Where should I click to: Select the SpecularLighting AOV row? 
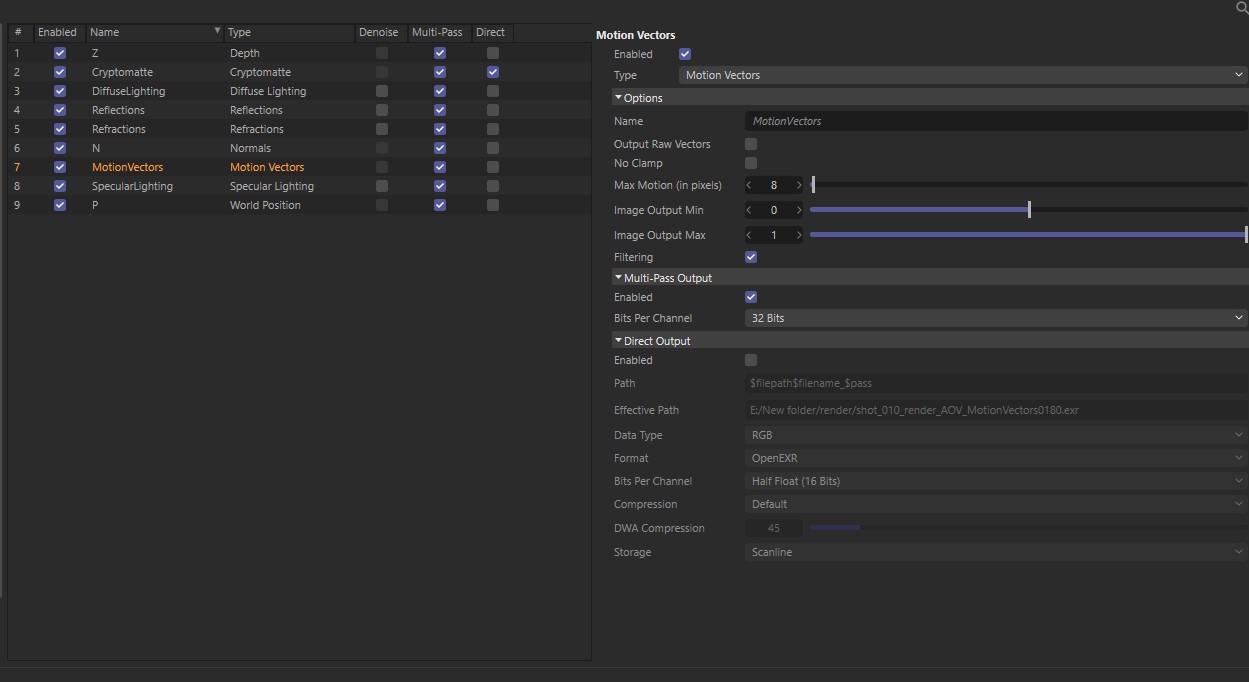132,186
